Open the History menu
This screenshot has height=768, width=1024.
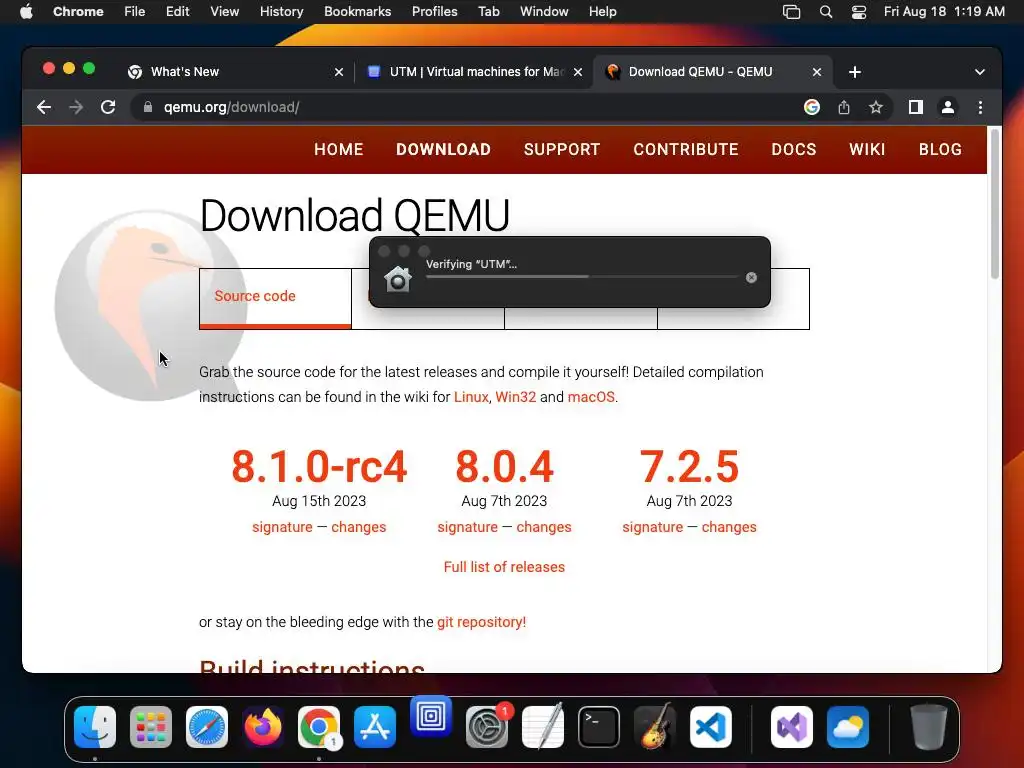(281, 12)
